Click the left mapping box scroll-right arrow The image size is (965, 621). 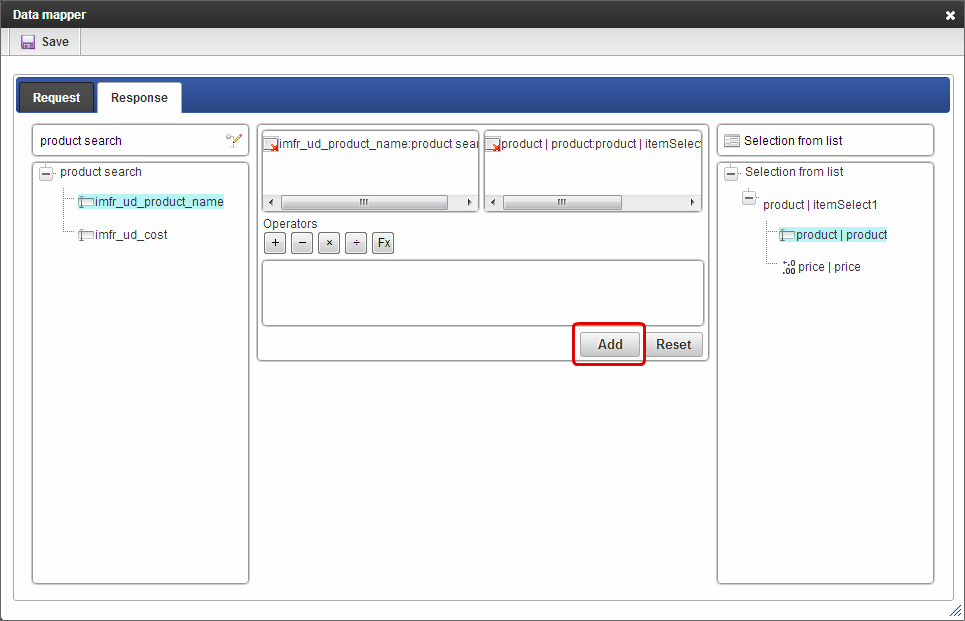(470, 202)
